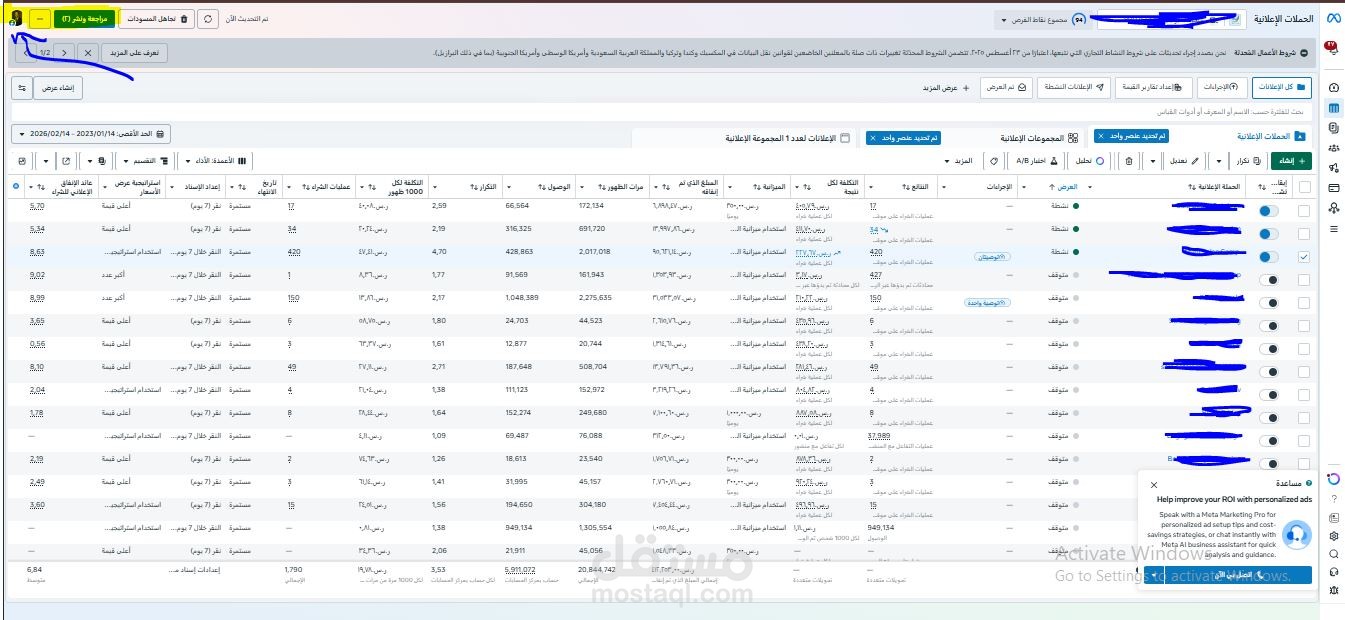Click مراجعة ونشر publish button
The height and width of the screenshot is (620, 1345).
85,19
